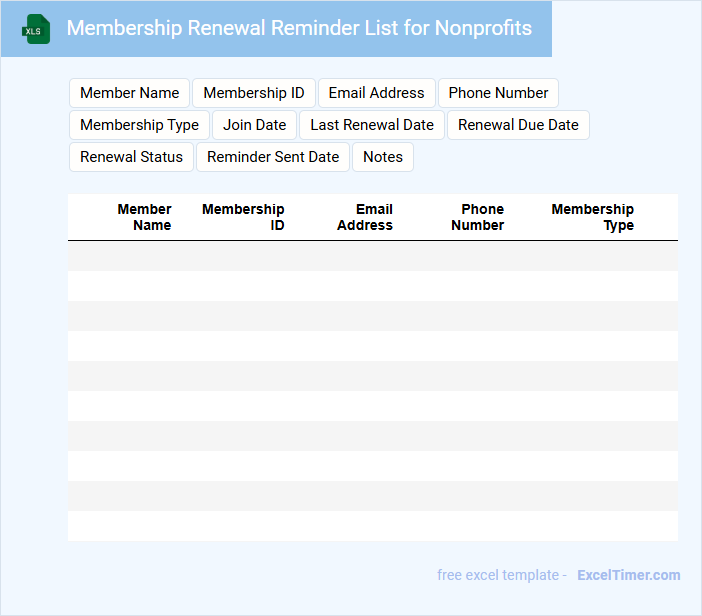This screenshot has height=616, width=702.
Task: Click the Member Name column header
Action: coord(144,217)
